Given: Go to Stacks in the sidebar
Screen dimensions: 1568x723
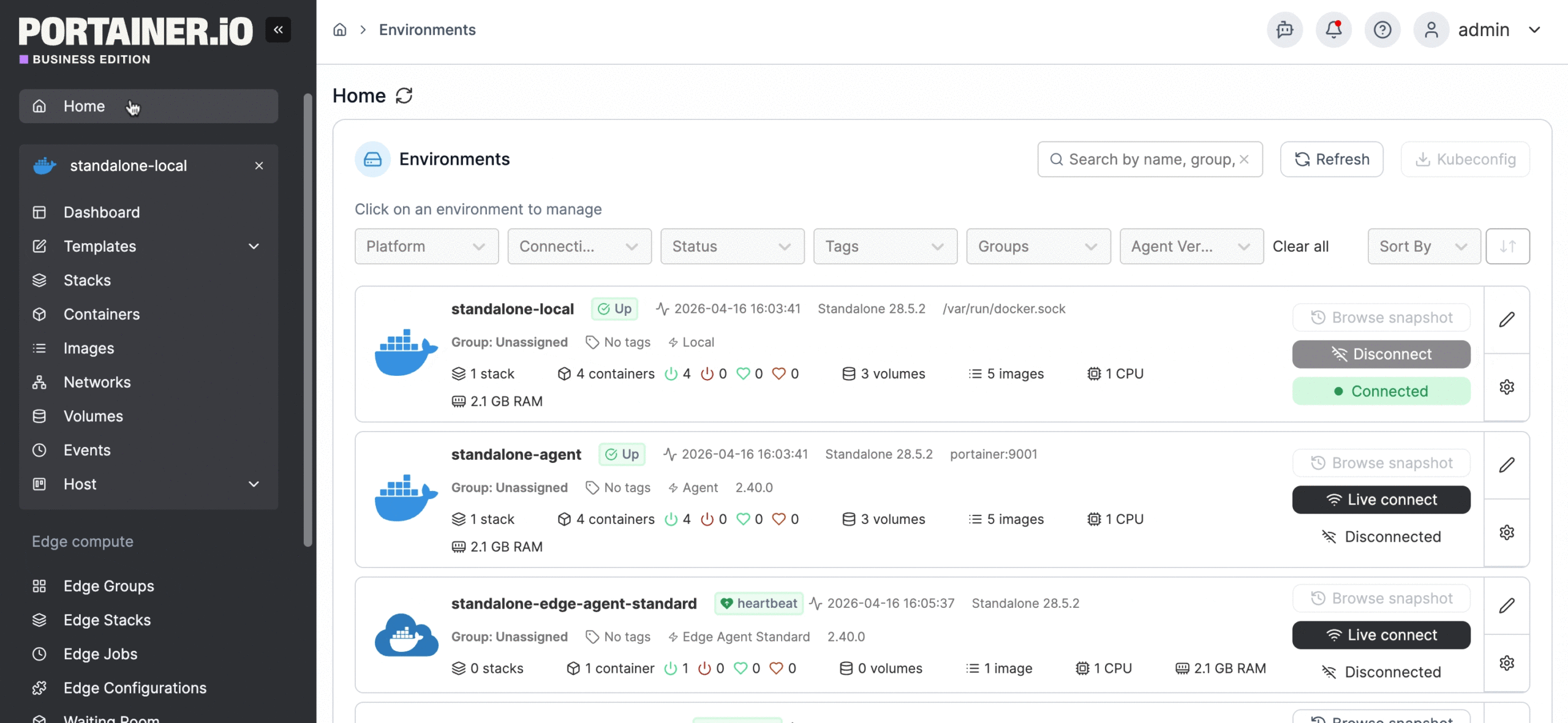Looking at the screenshot, I should pyautogui.click(x=148, y=280).
